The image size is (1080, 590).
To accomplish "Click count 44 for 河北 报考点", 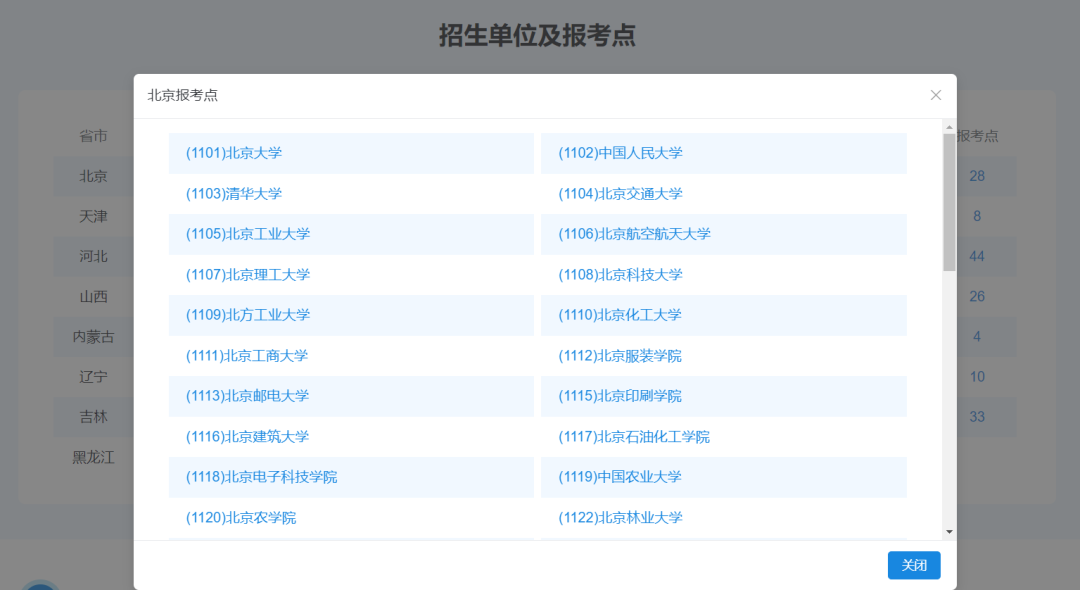I will pos(977,256).
